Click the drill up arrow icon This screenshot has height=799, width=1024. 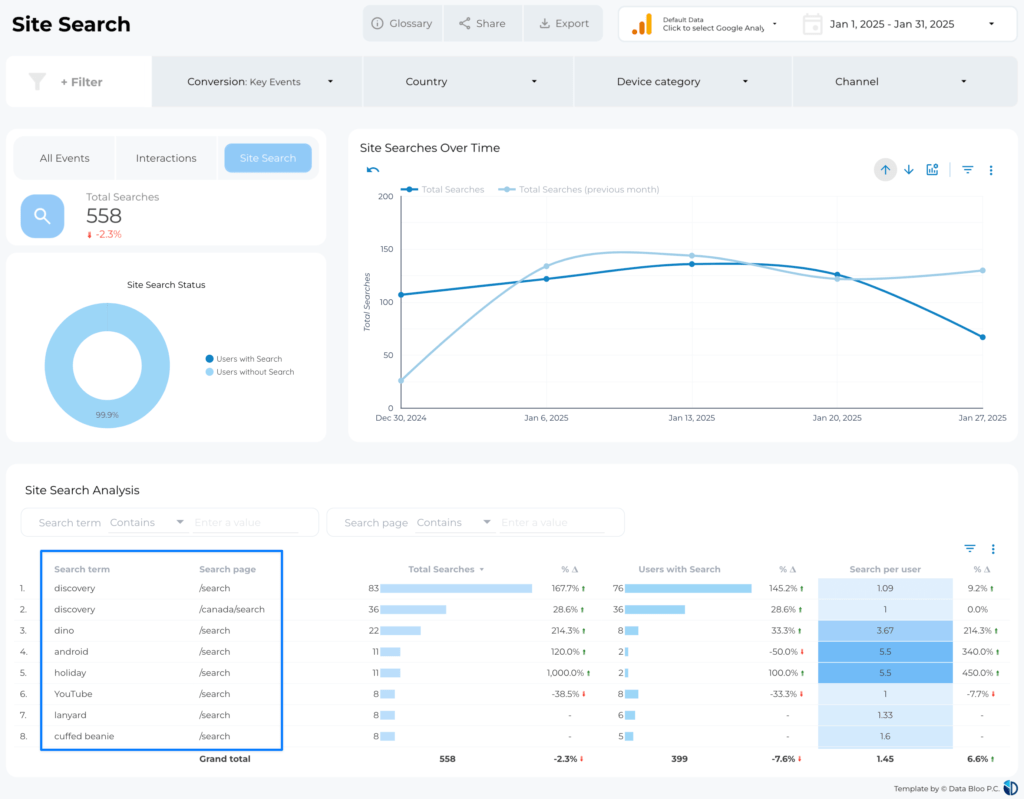pos(885,170)
